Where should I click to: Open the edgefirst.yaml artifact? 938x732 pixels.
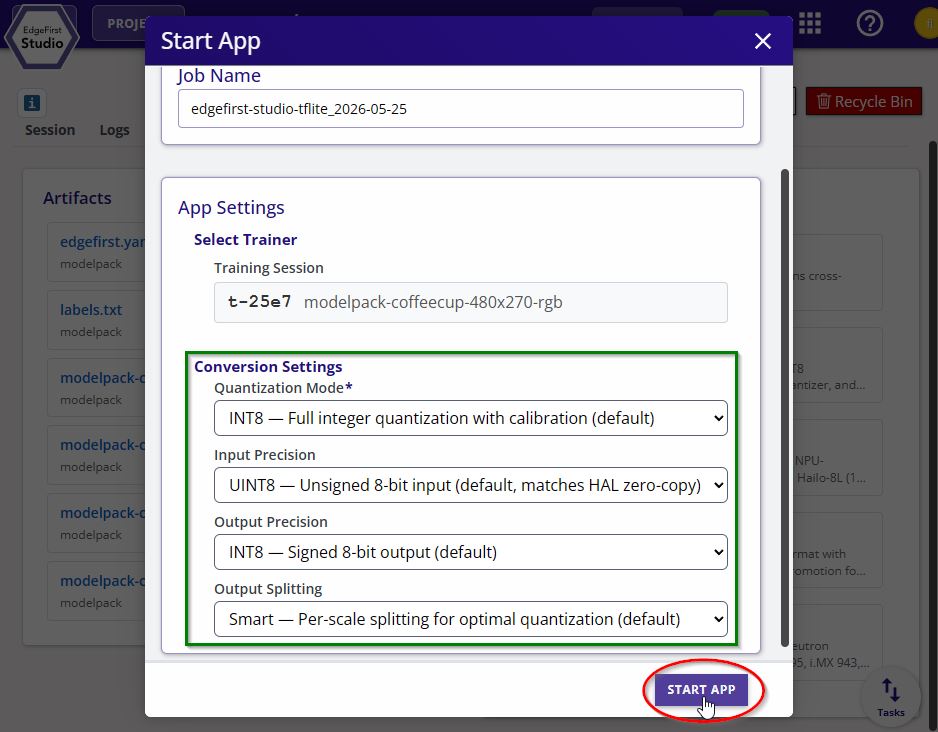click(102, 242)
